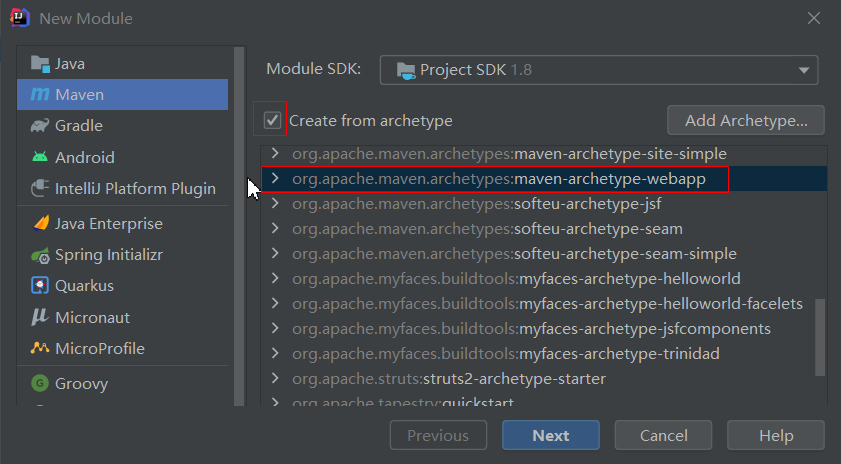Click the Java folder icon in sidebar
Image resolution: width=841 pixels, height=464 pixels.
click(40, 64)
